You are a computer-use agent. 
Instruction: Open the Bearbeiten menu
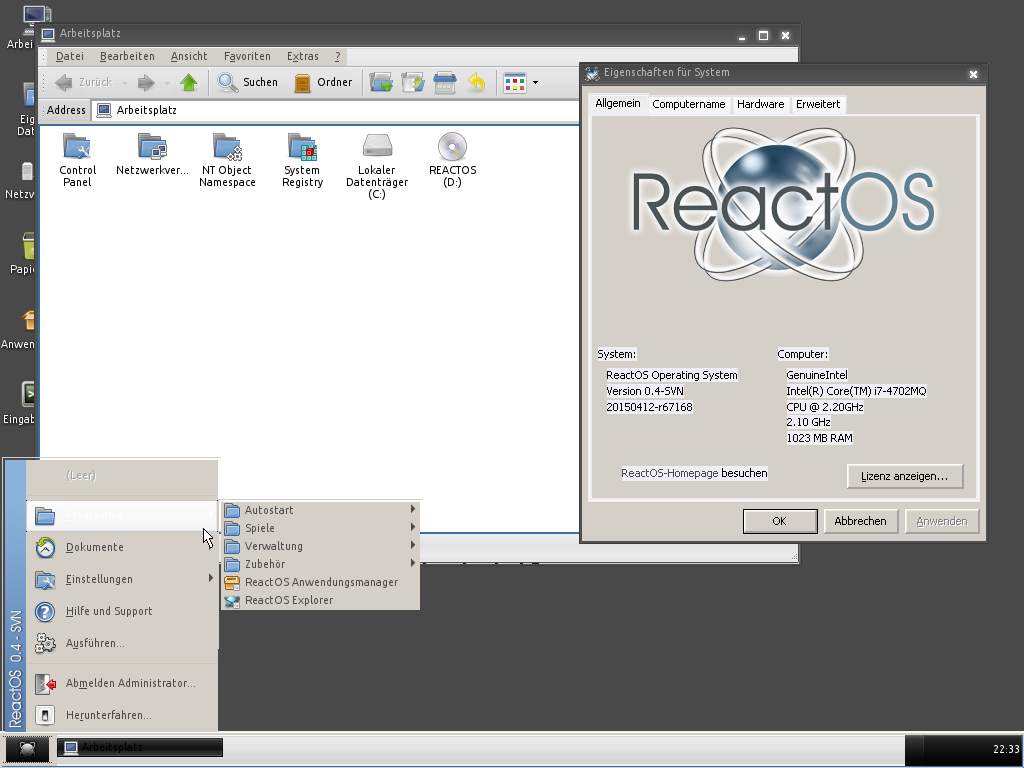pos(127,56)
